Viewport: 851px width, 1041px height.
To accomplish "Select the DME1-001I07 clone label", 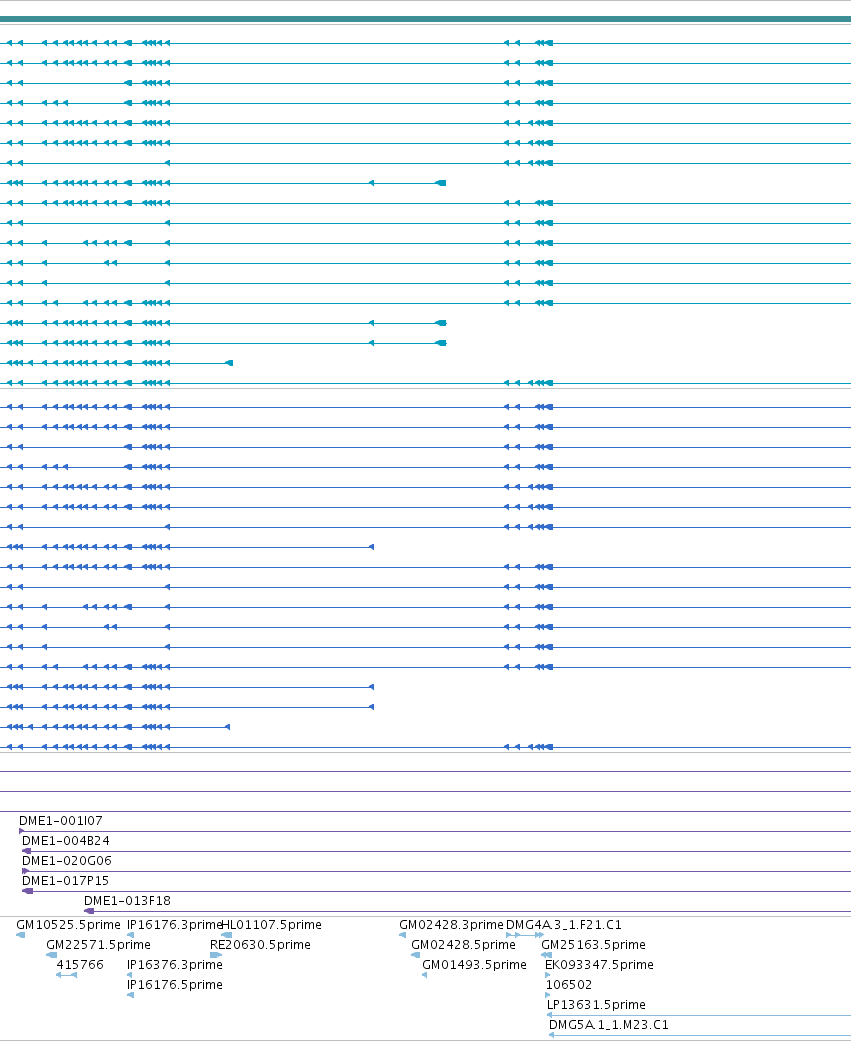I will [x=60, y=821].
